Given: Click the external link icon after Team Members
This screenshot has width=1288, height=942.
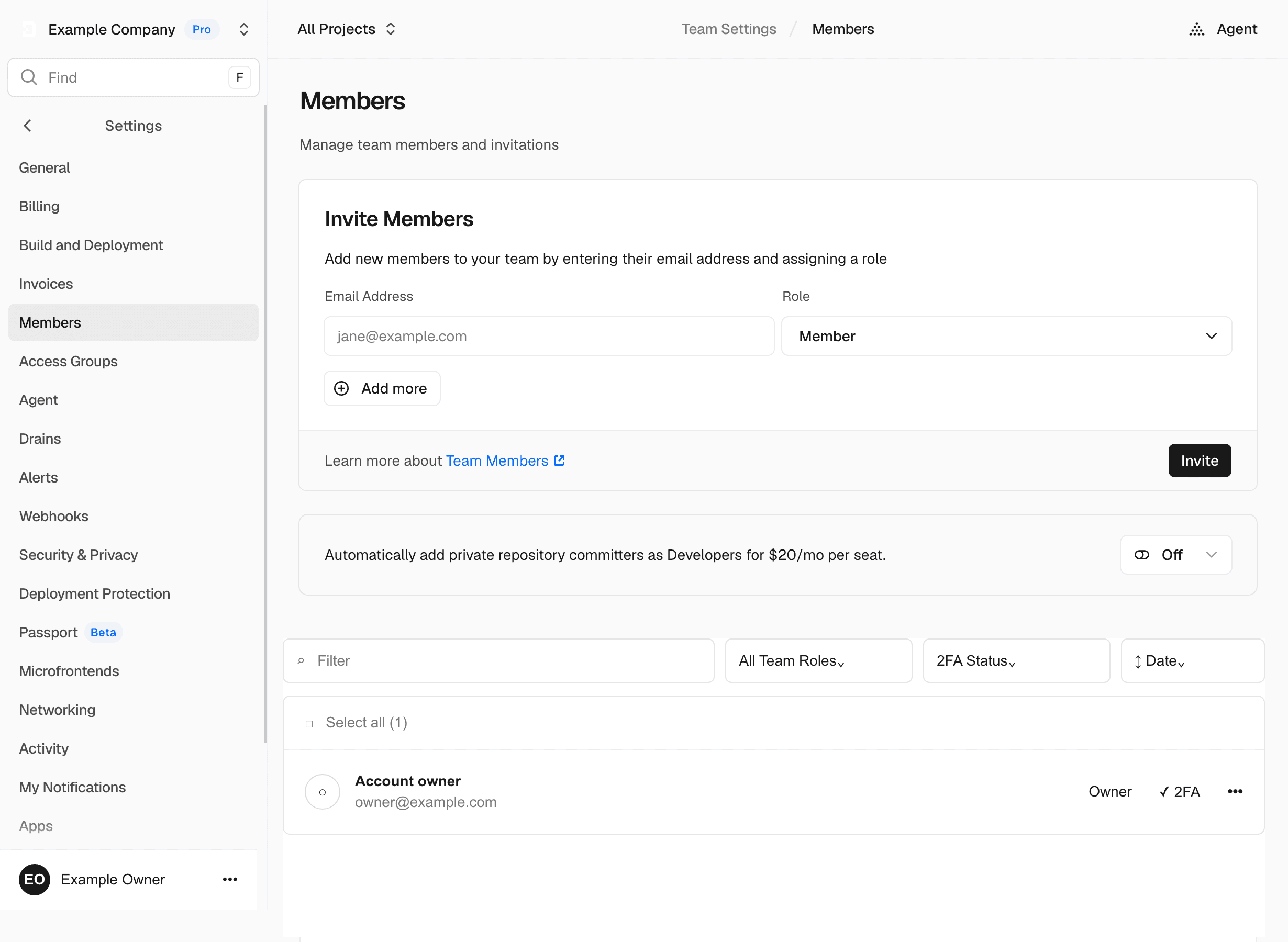Looking at the screenshot, I should (559, 461).
